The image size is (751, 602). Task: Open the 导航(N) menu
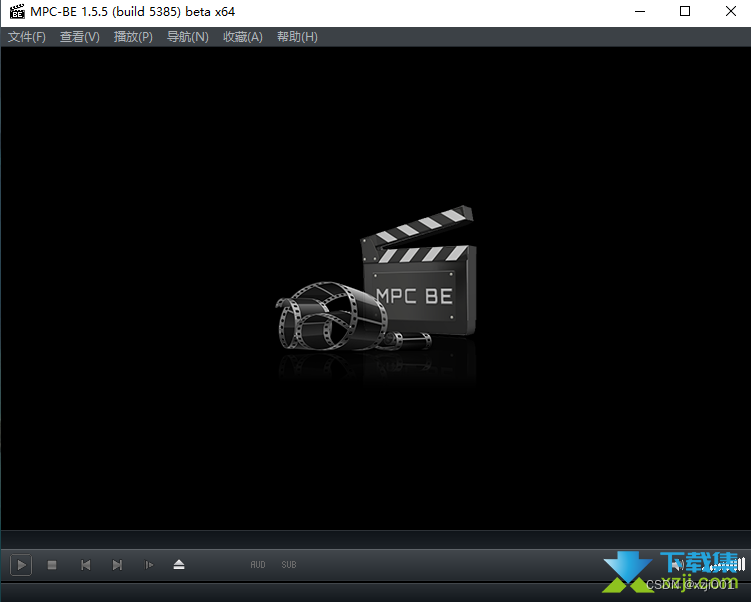(188, 37)
